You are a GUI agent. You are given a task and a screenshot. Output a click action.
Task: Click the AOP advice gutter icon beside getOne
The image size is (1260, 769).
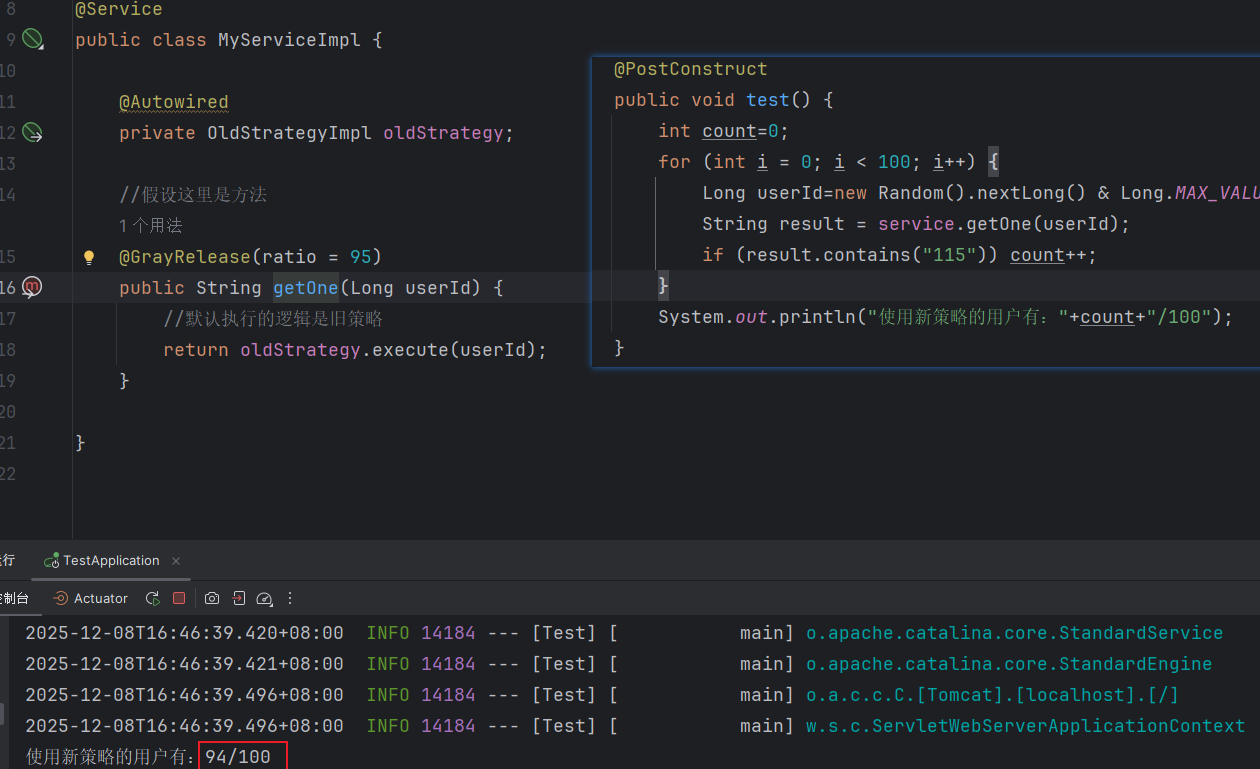(33, 288)
